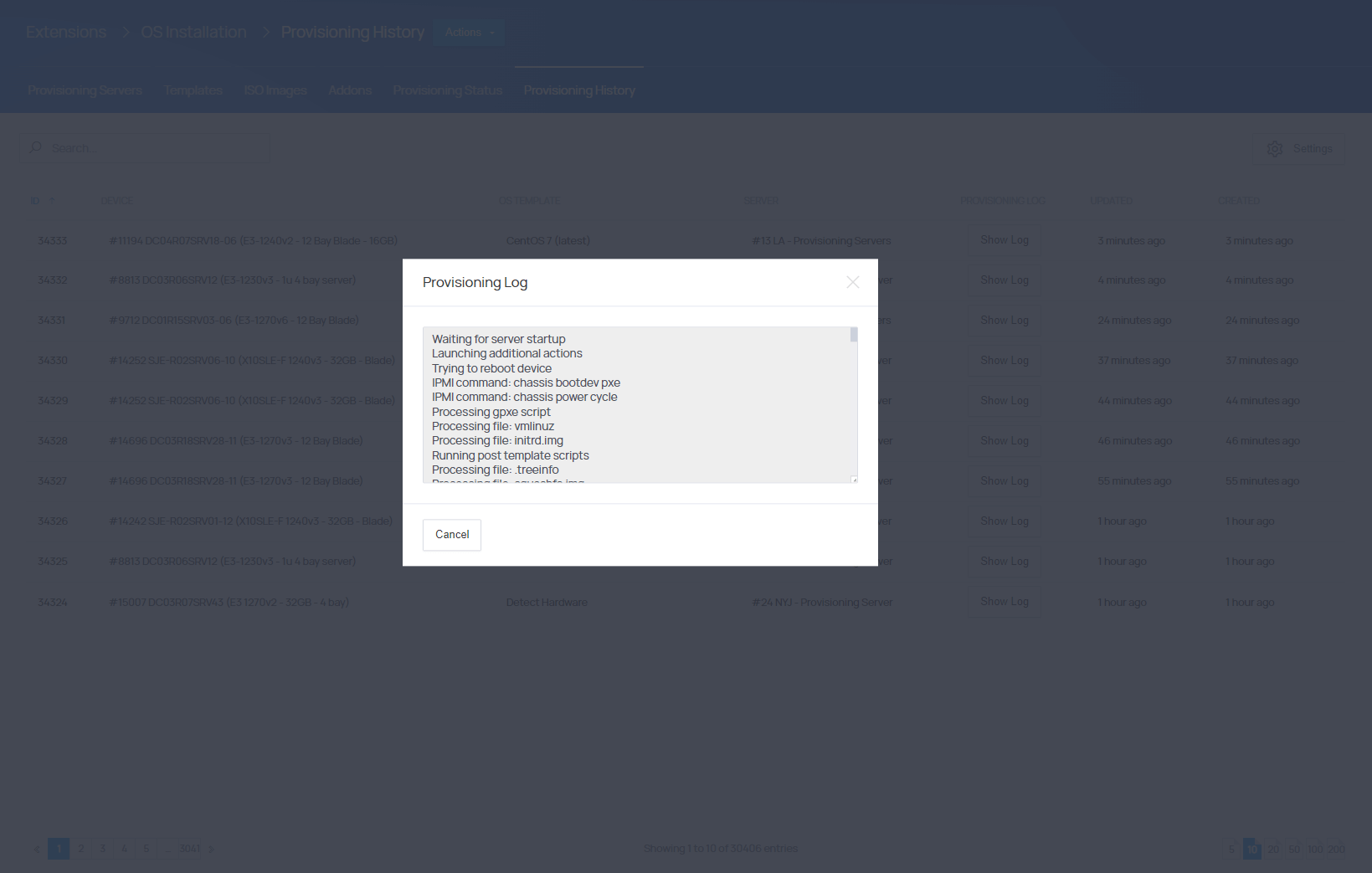Viewport: 1372px width, 873px height.
Task: Go to pagination page 5
Action: 146,849
